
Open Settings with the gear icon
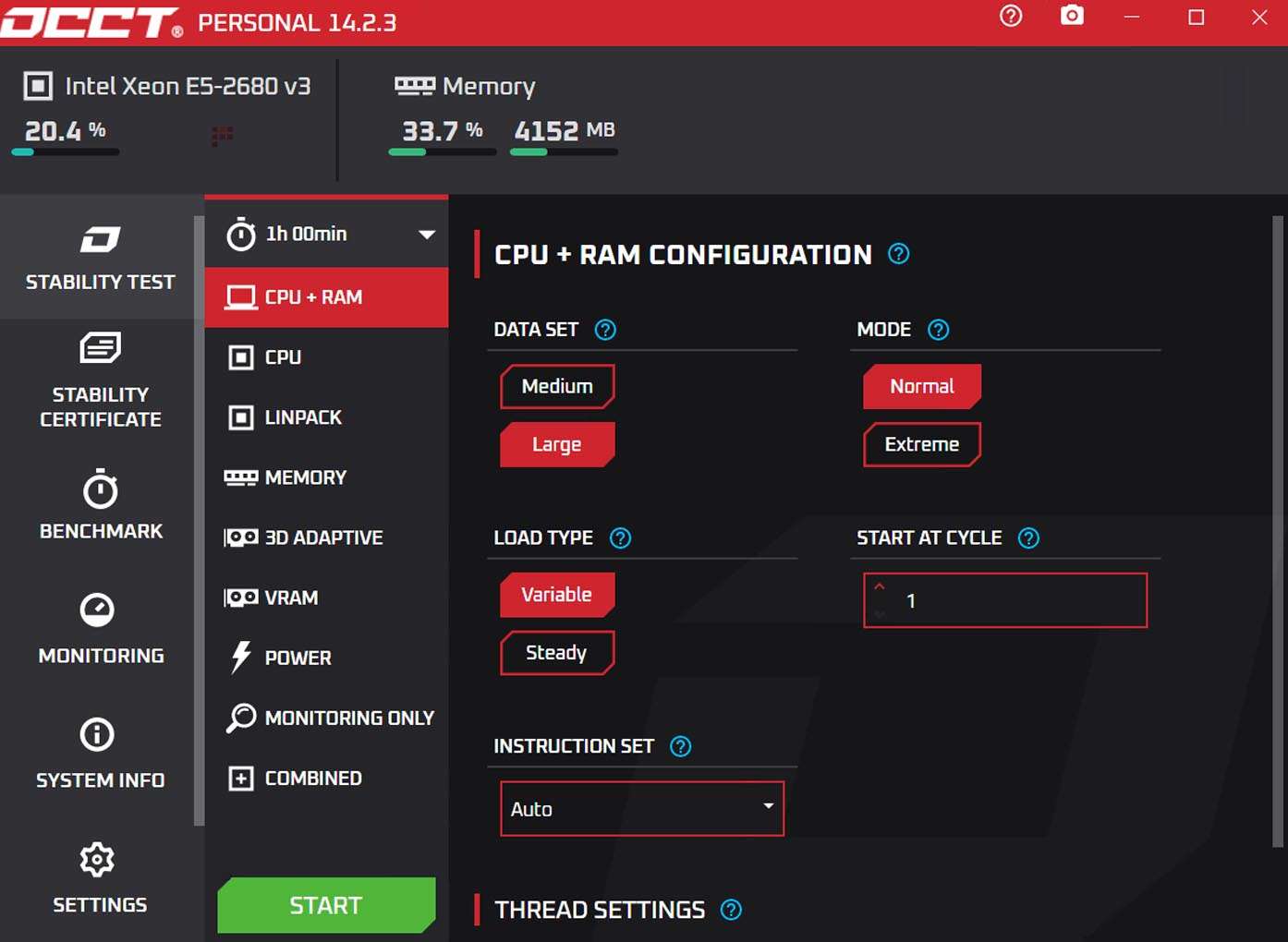100,877
